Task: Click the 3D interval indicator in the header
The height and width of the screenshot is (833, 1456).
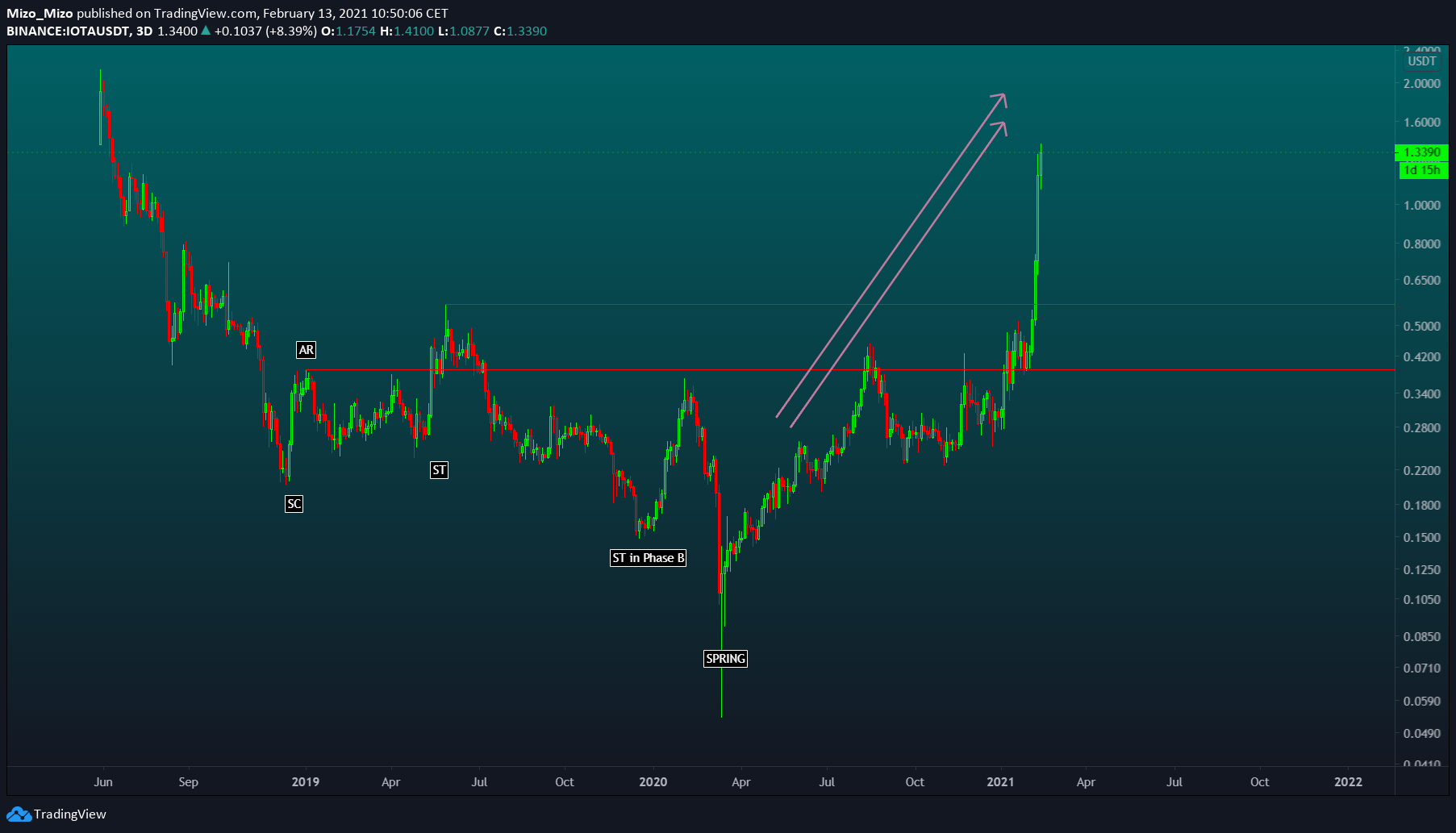Action: tap(144, 31)
